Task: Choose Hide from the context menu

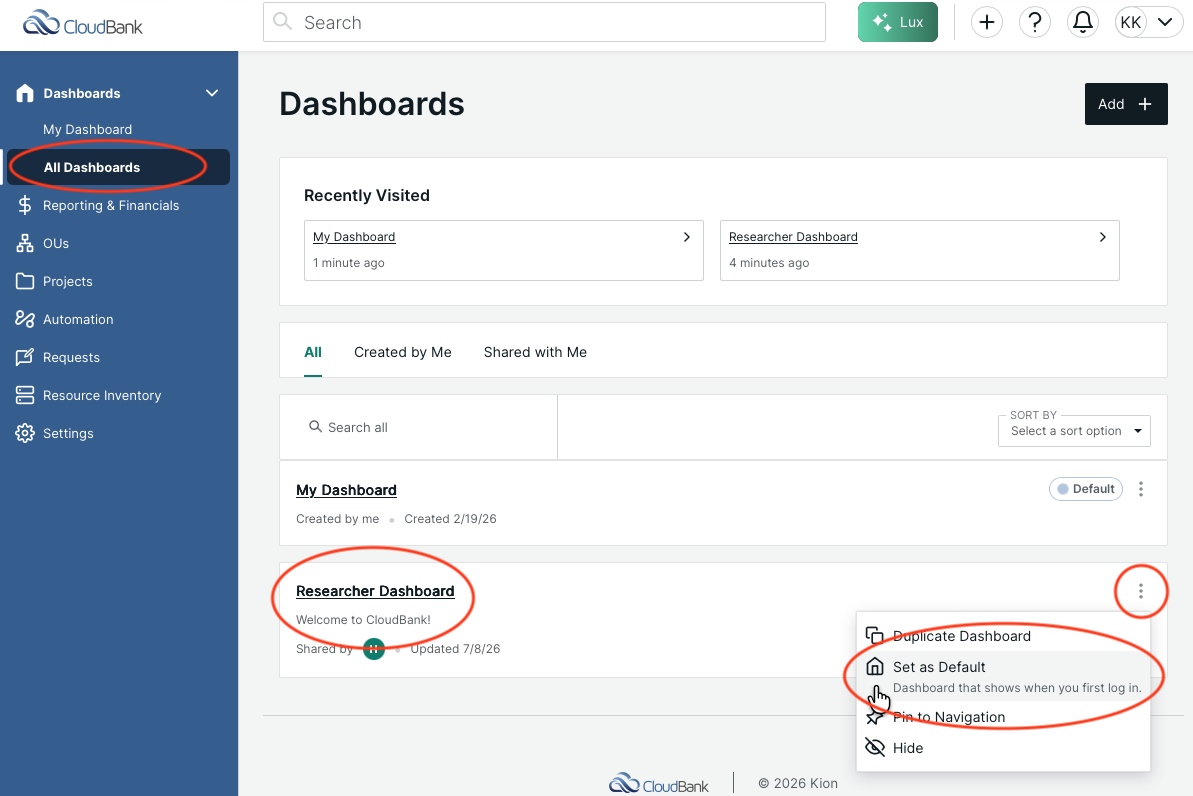Action: coord(1003,748)
